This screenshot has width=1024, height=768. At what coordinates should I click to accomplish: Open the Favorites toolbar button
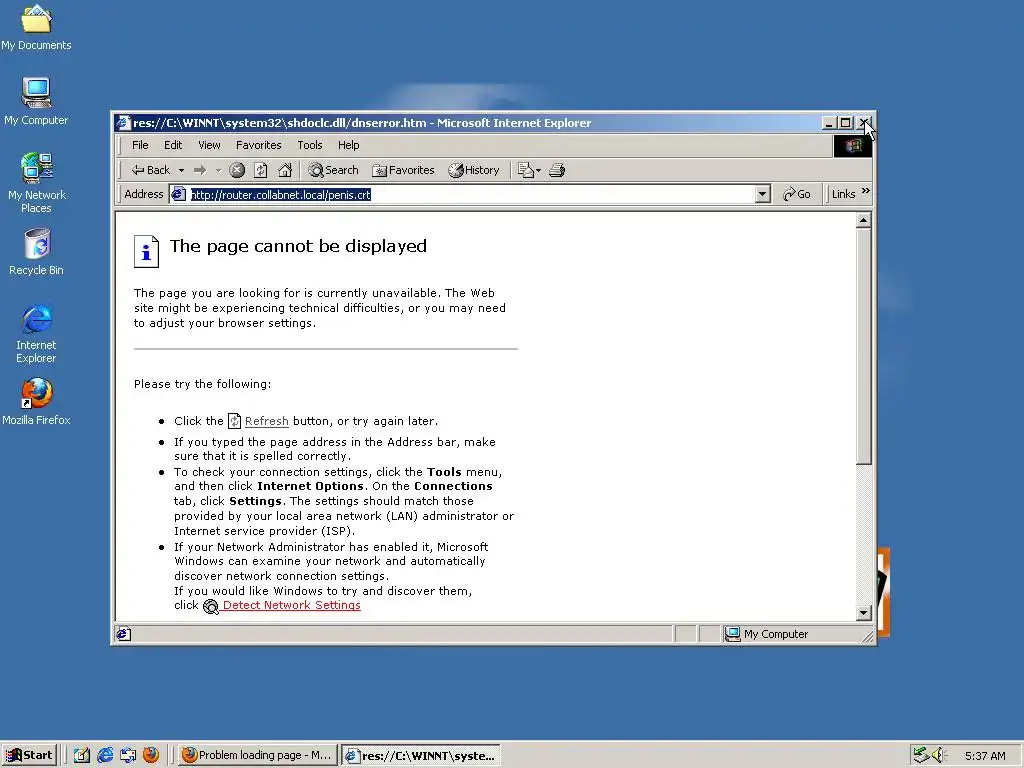point(403,170)
